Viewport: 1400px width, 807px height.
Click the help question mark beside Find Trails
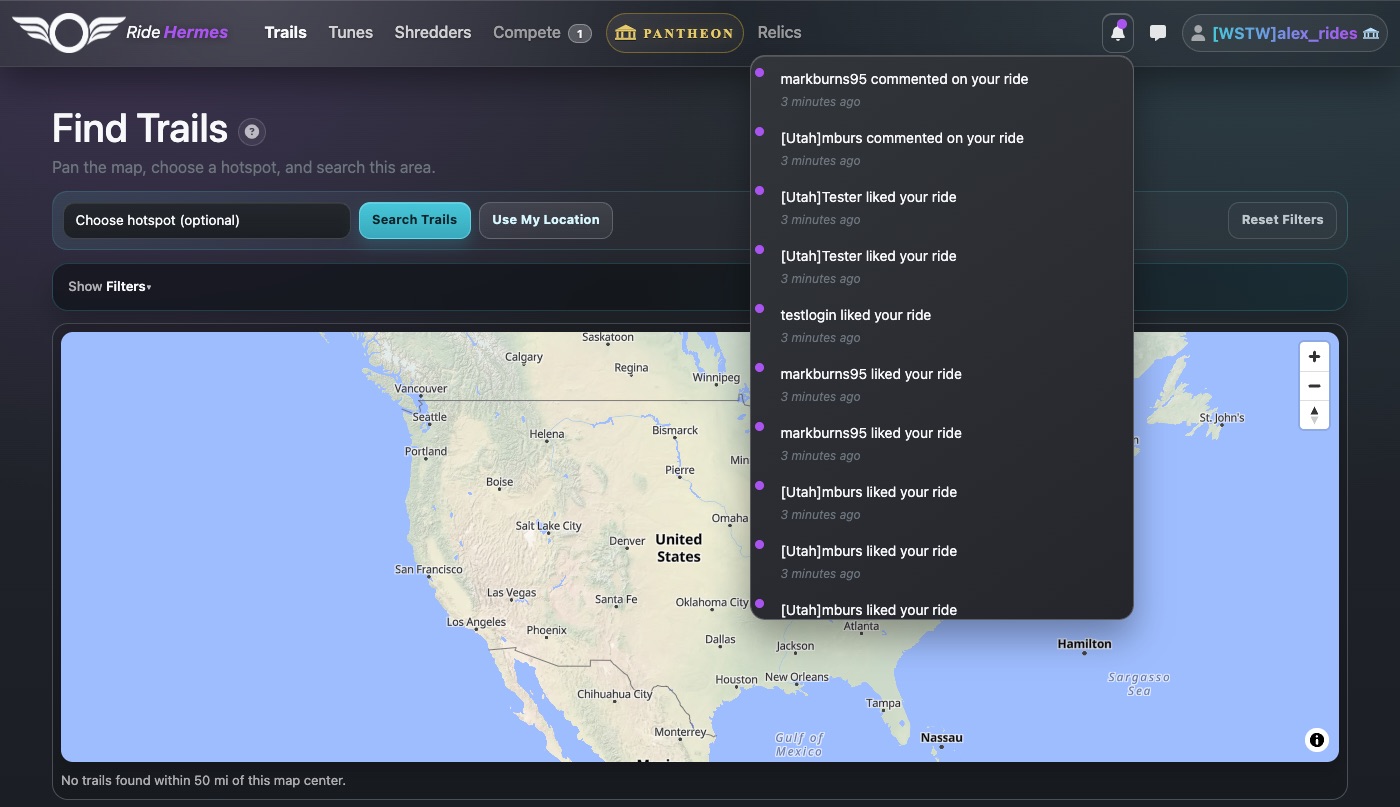(x=252, y=131)
